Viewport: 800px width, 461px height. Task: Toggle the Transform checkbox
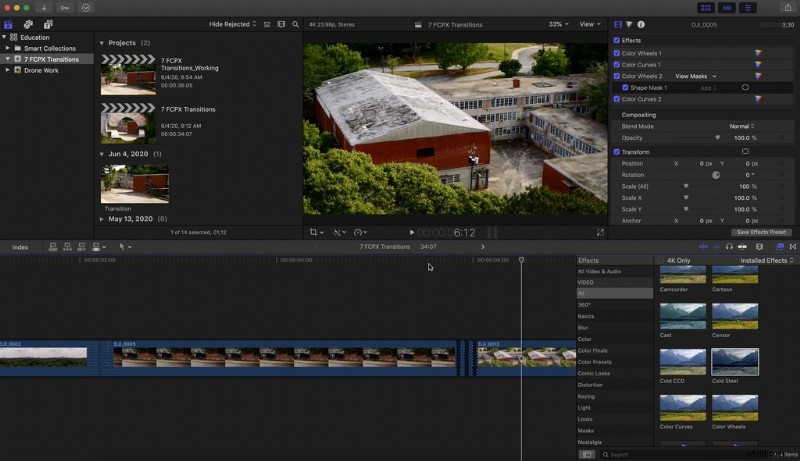coord(617,152)
